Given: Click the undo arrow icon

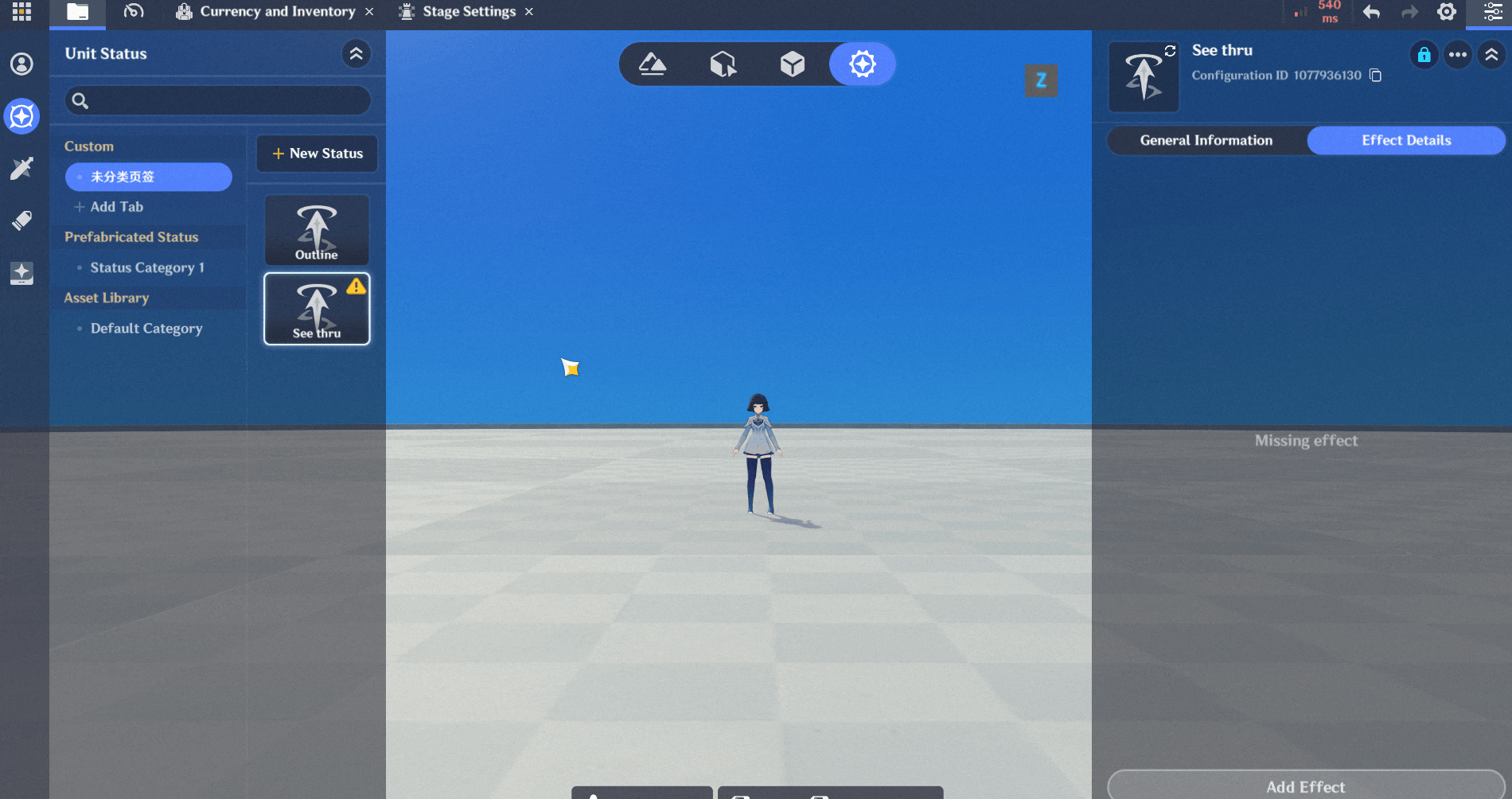Looking at the screenshot, I should point(1371,12).
